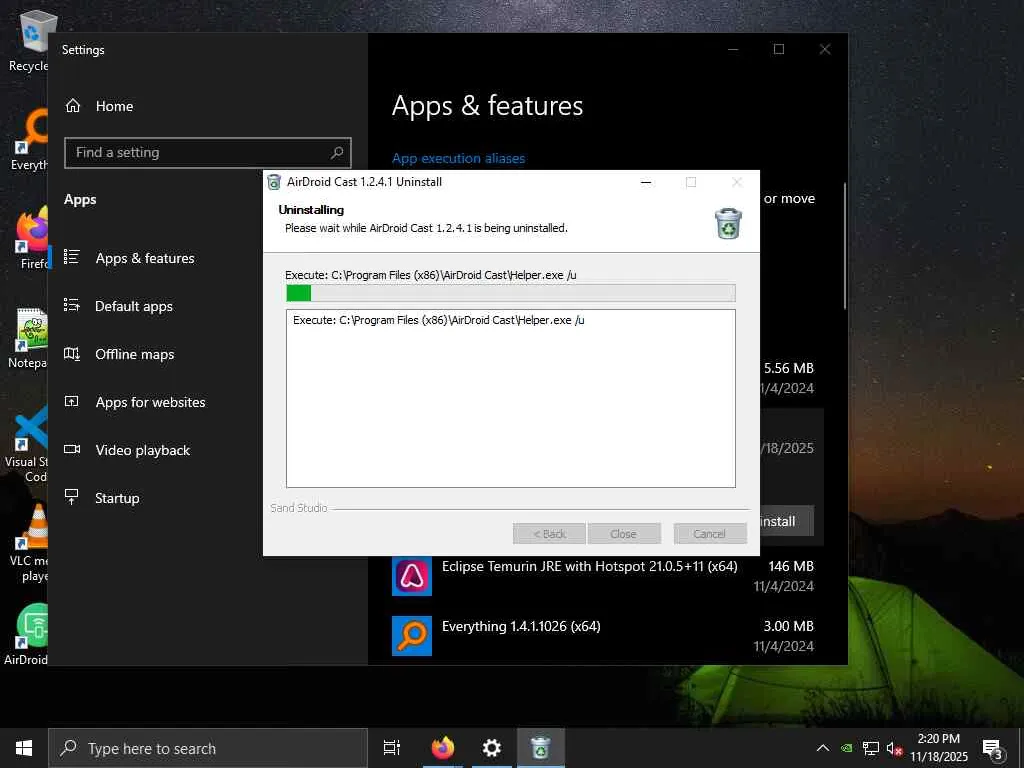
Task: Open the clock showing 2:20 PM
Action: pyautogui.click(x=939, y=748)
